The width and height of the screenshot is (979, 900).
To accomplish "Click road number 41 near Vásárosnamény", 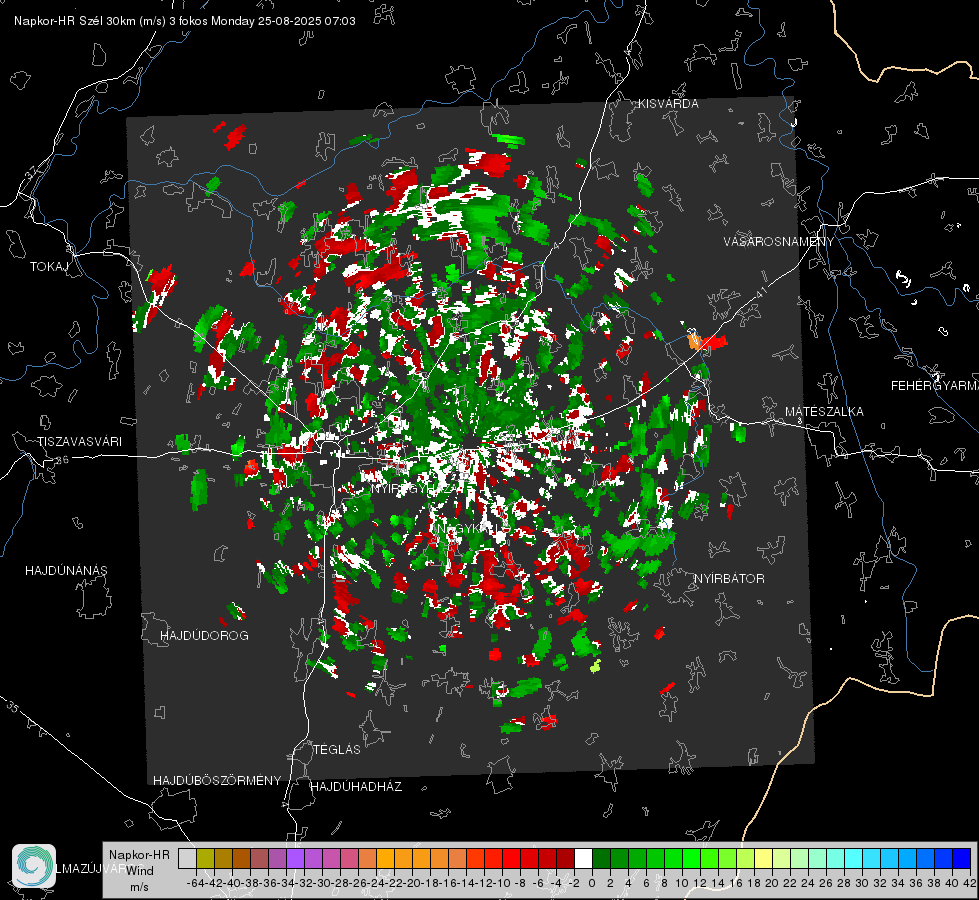I will pos(760,292).
